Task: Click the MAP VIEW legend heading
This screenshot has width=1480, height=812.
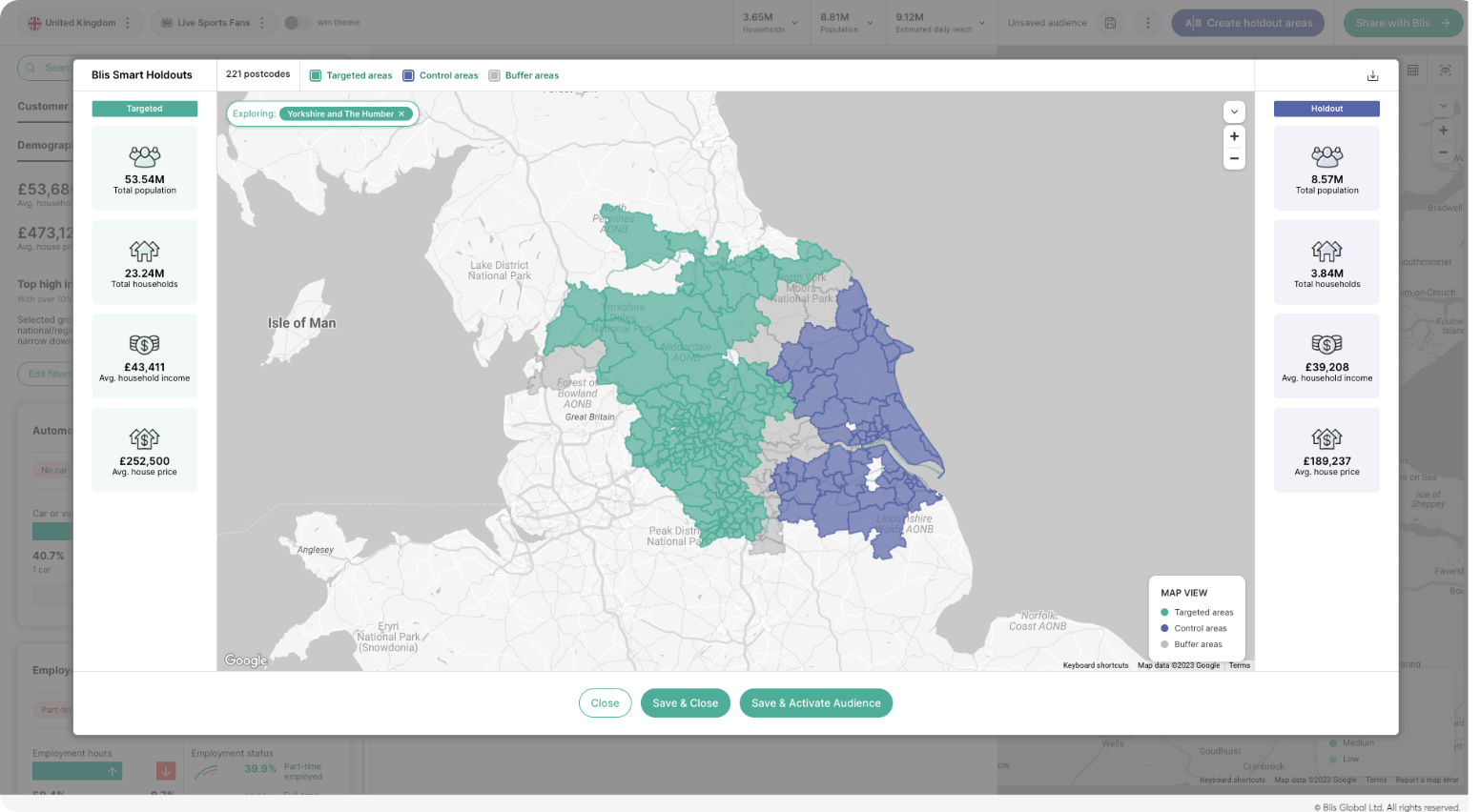Action: [1184, 593]
